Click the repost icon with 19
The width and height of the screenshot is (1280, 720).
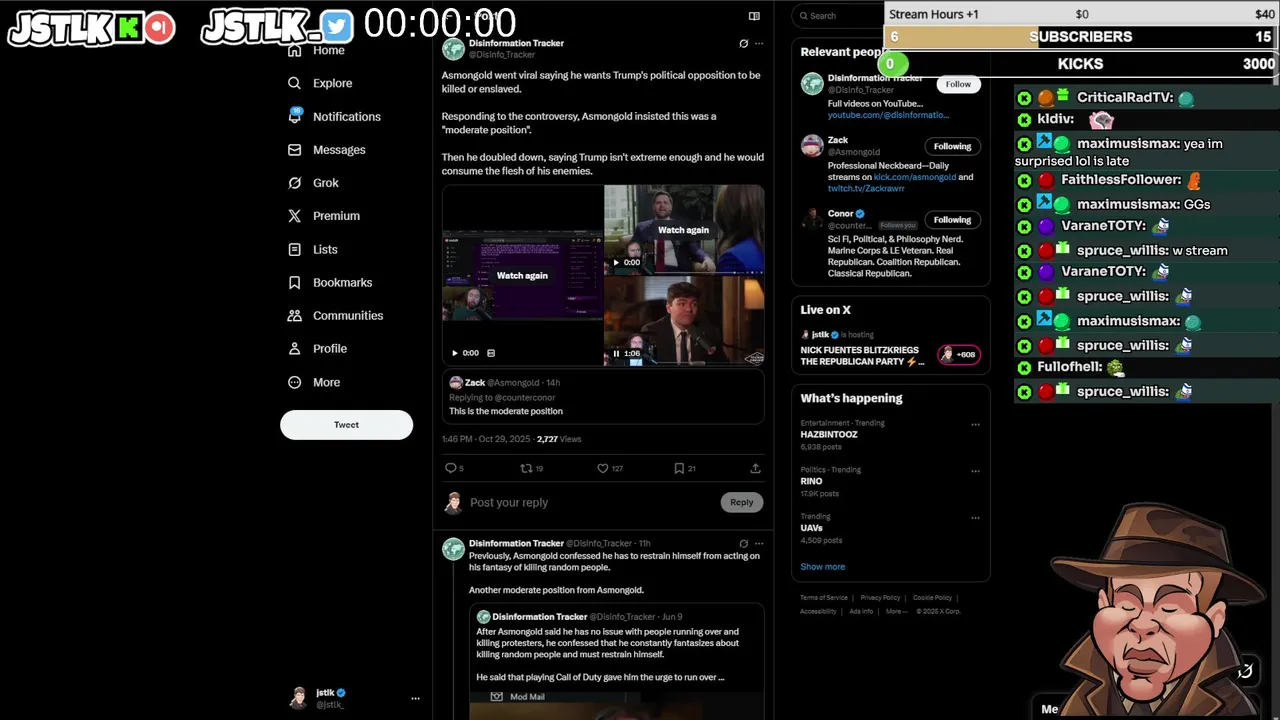pos(526,468)
